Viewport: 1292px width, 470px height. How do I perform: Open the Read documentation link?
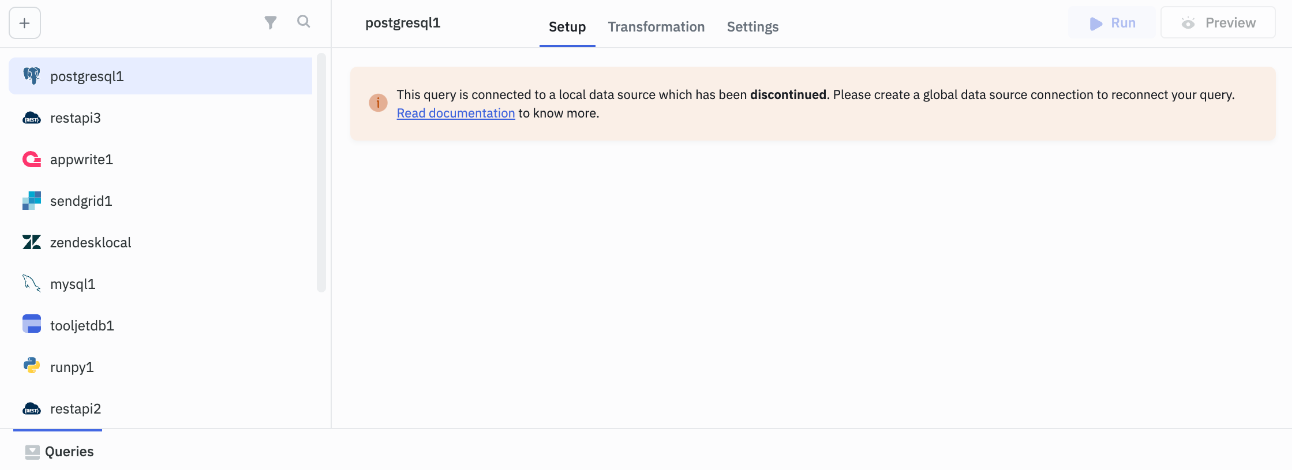click(x=455, y=114)
